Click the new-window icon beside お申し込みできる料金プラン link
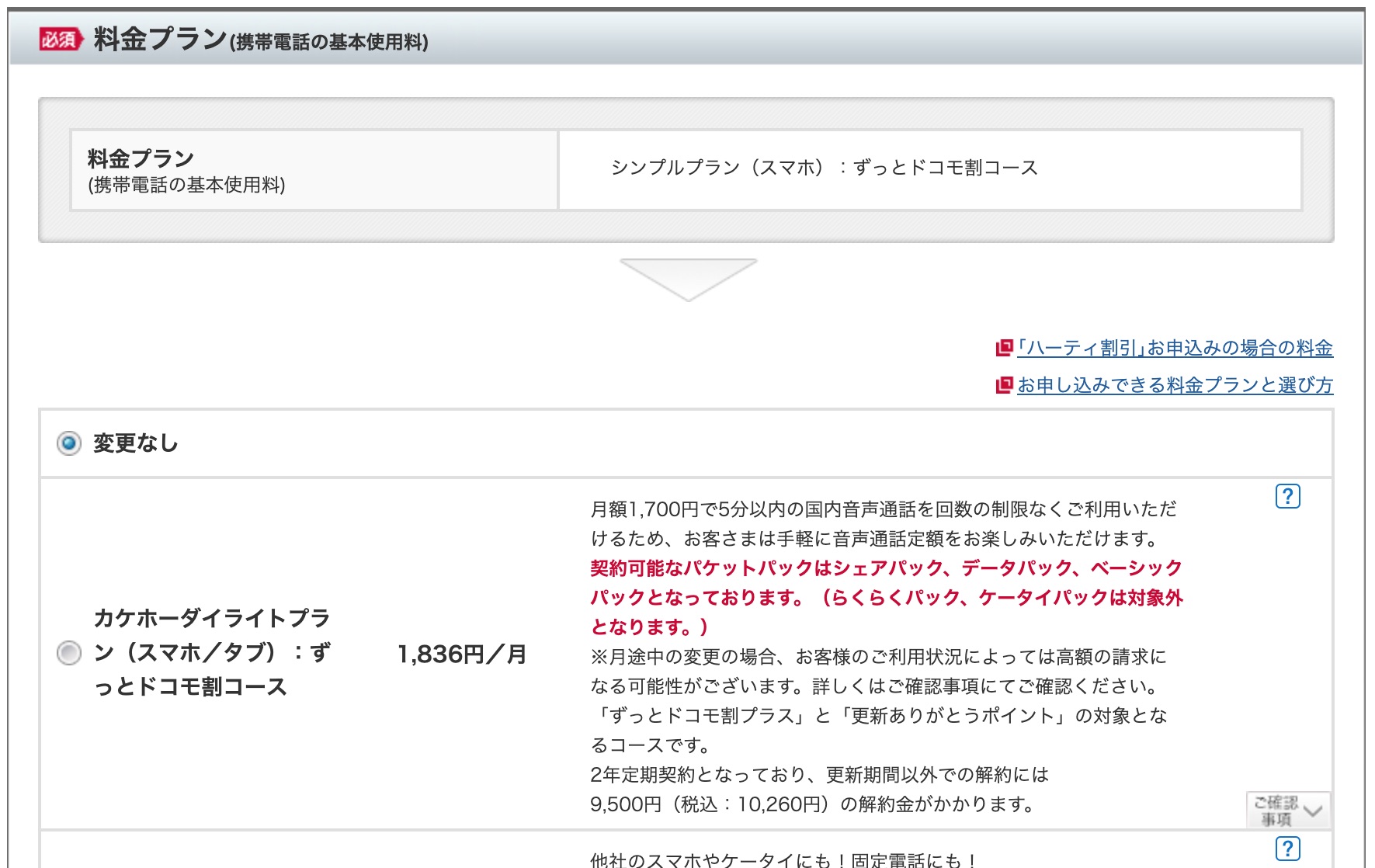 1005,385
